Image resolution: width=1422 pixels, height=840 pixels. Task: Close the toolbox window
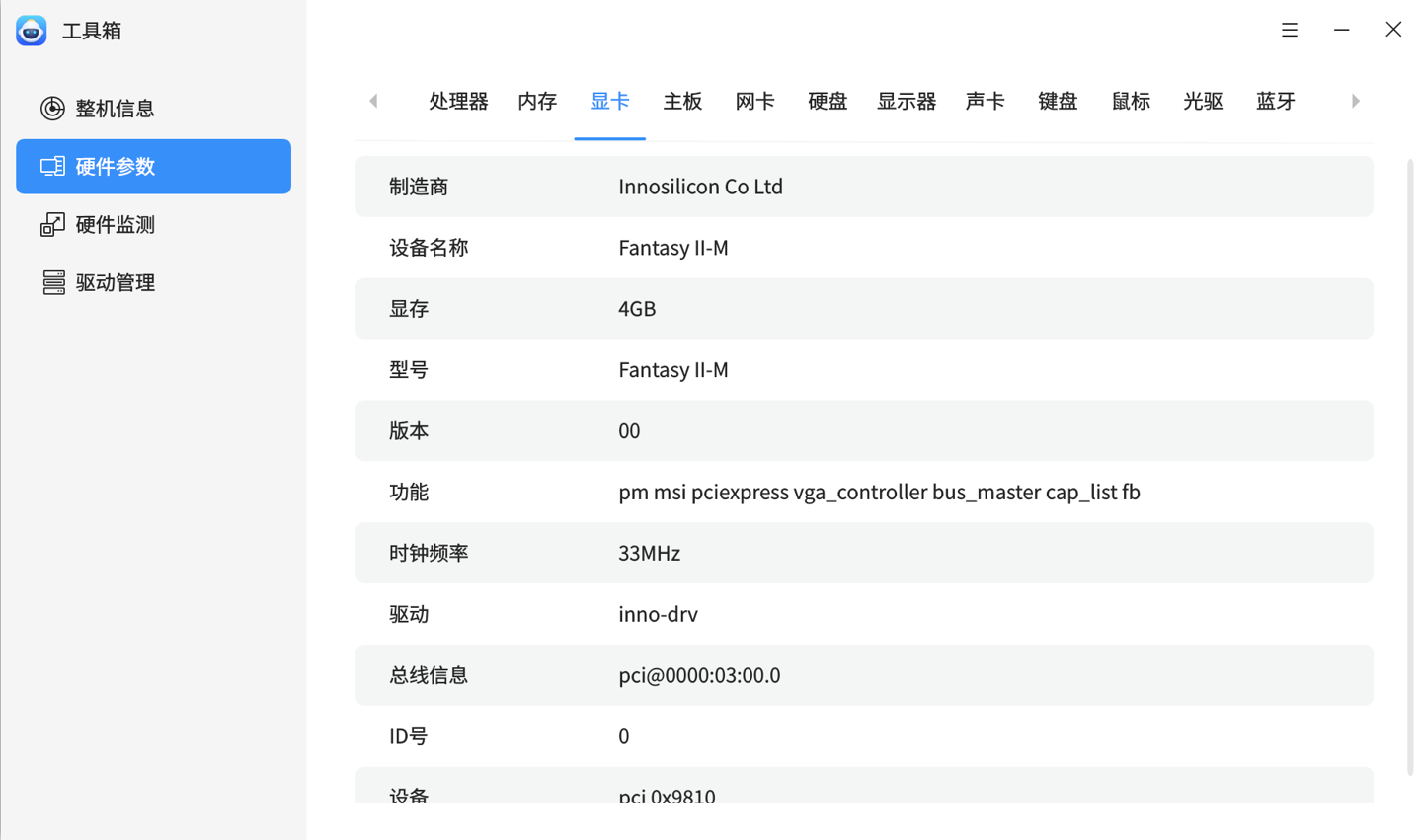coord(1393,30)
